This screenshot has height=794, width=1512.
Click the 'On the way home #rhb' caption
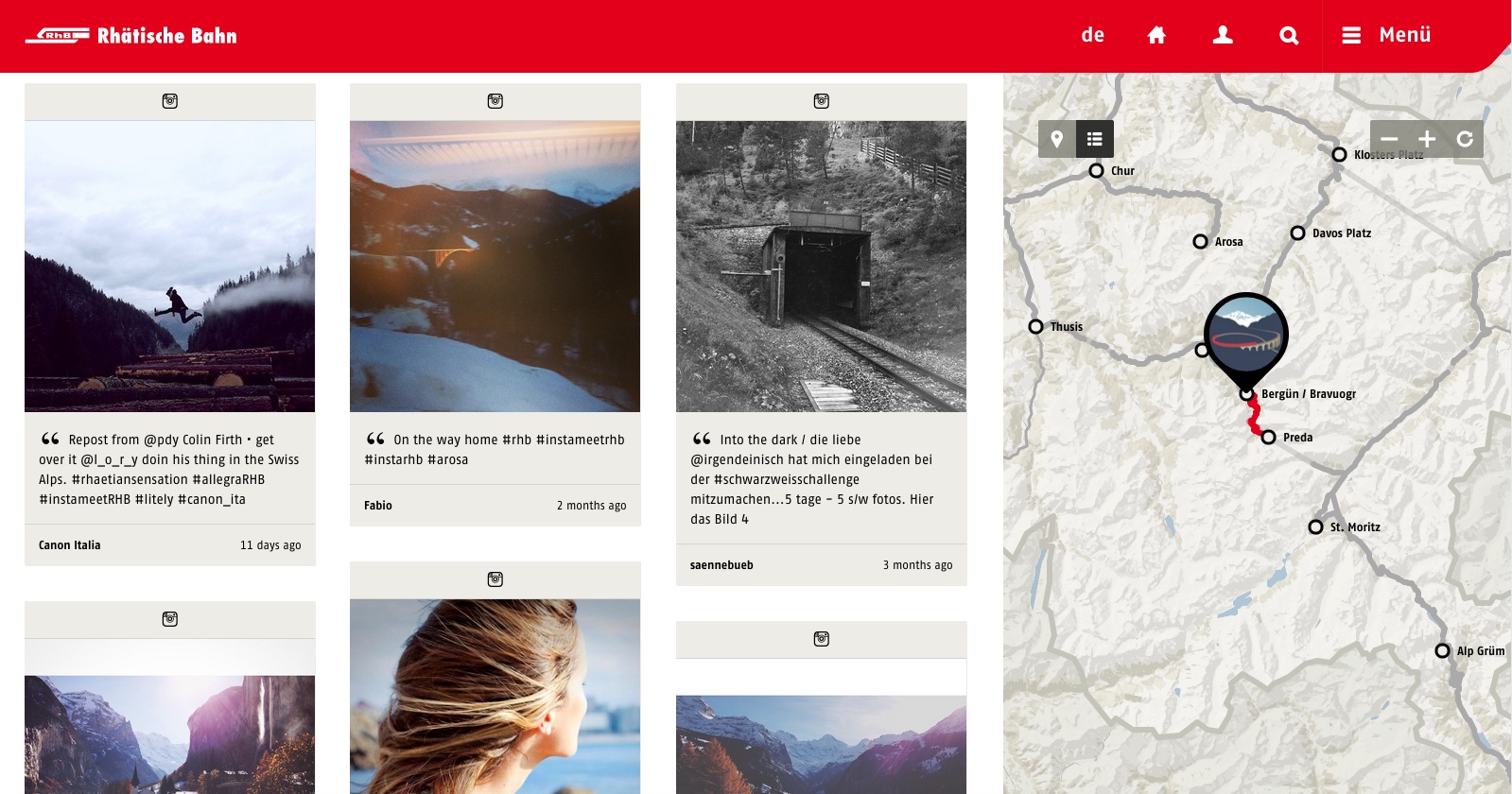click(x=495, y=449)
